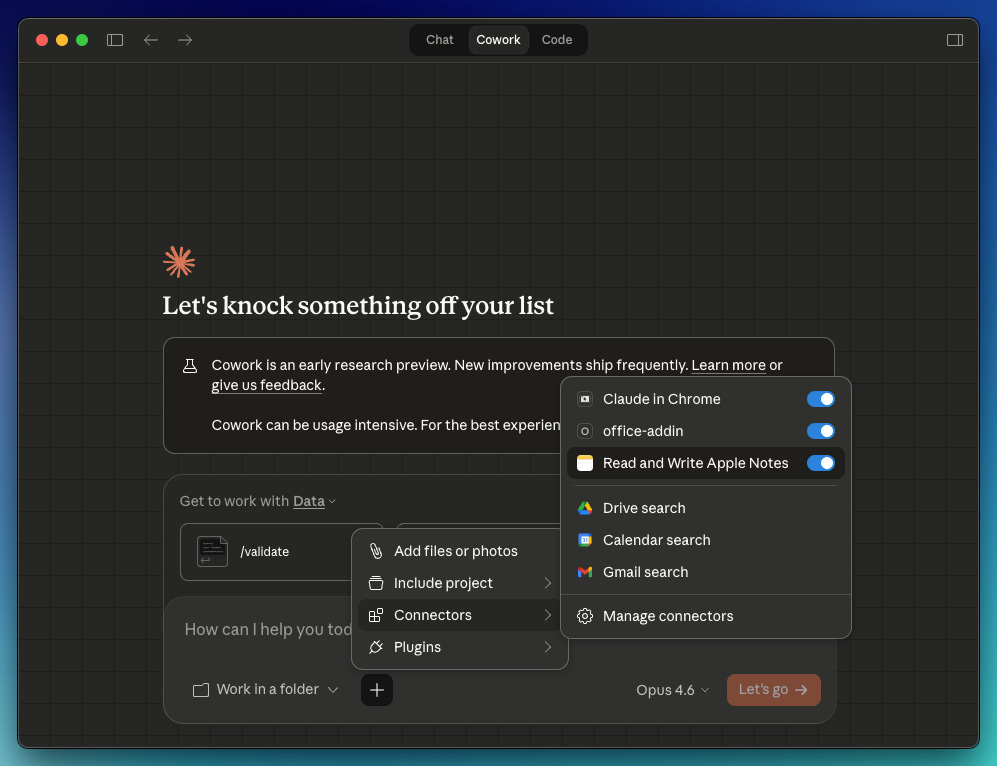Switch to the Chat tab
This screenshot has height=766, width=997.
[439, 39]
